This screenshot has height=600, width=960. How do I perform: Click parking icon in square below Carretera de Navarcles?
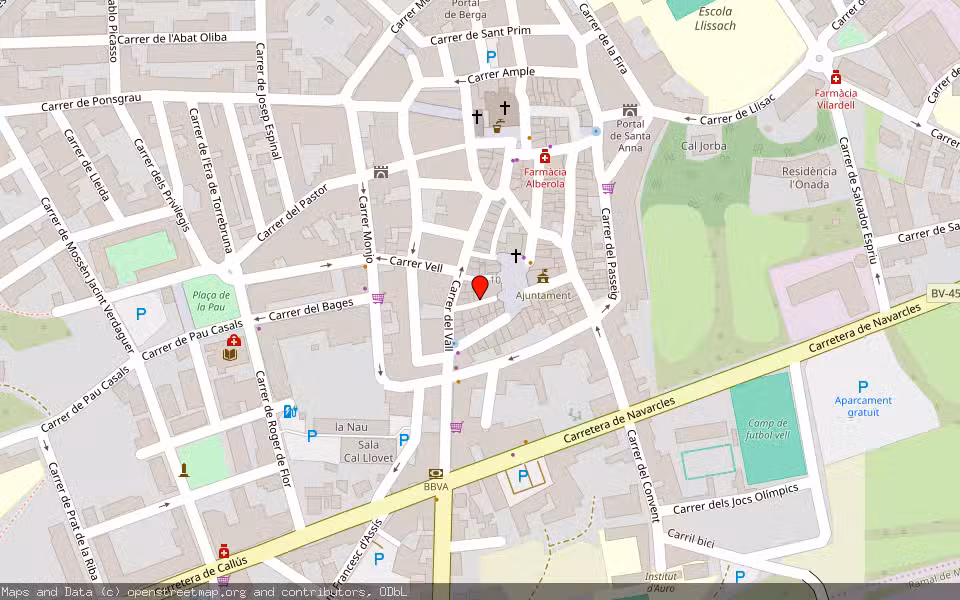(523, 476)
